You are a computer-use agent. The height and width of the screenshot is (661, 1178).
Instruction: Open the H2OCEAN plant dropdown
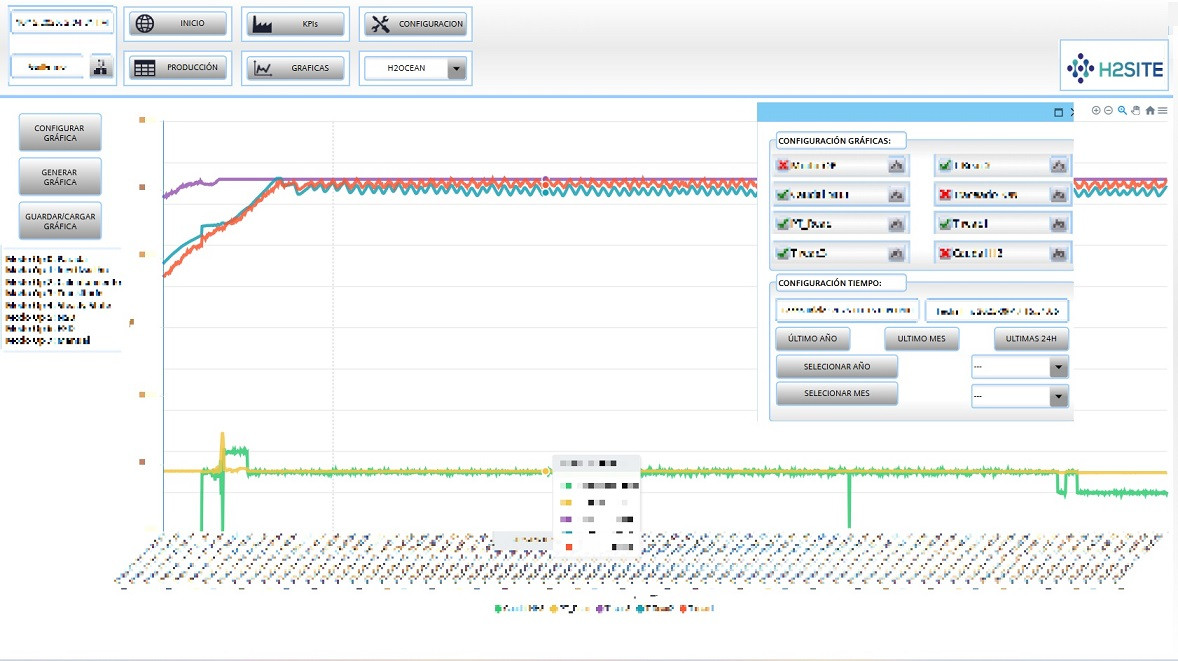pyautogui.click(x=457, y=69)
